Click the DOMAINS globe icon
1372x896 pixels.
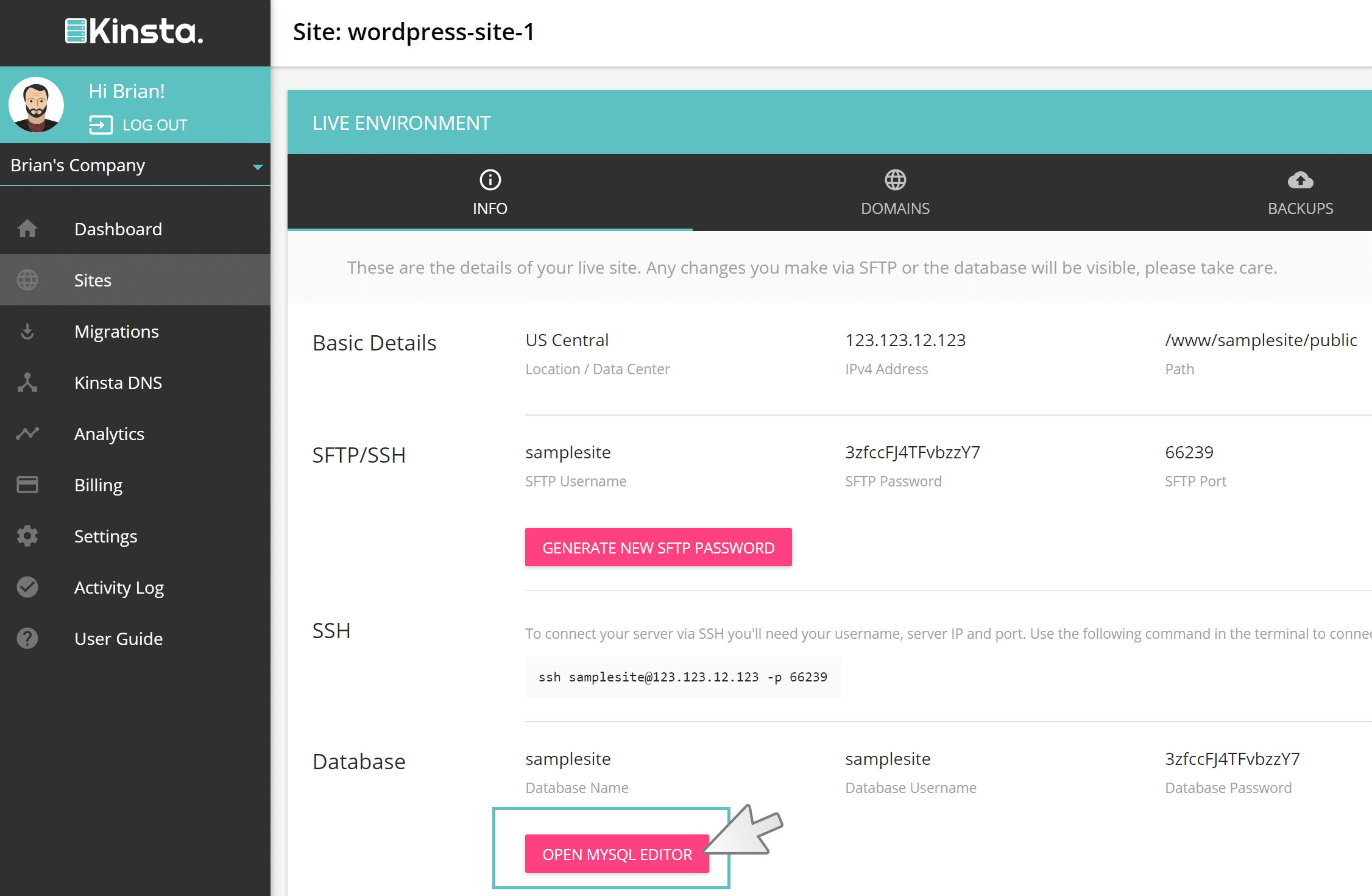[x=895, y=180]
